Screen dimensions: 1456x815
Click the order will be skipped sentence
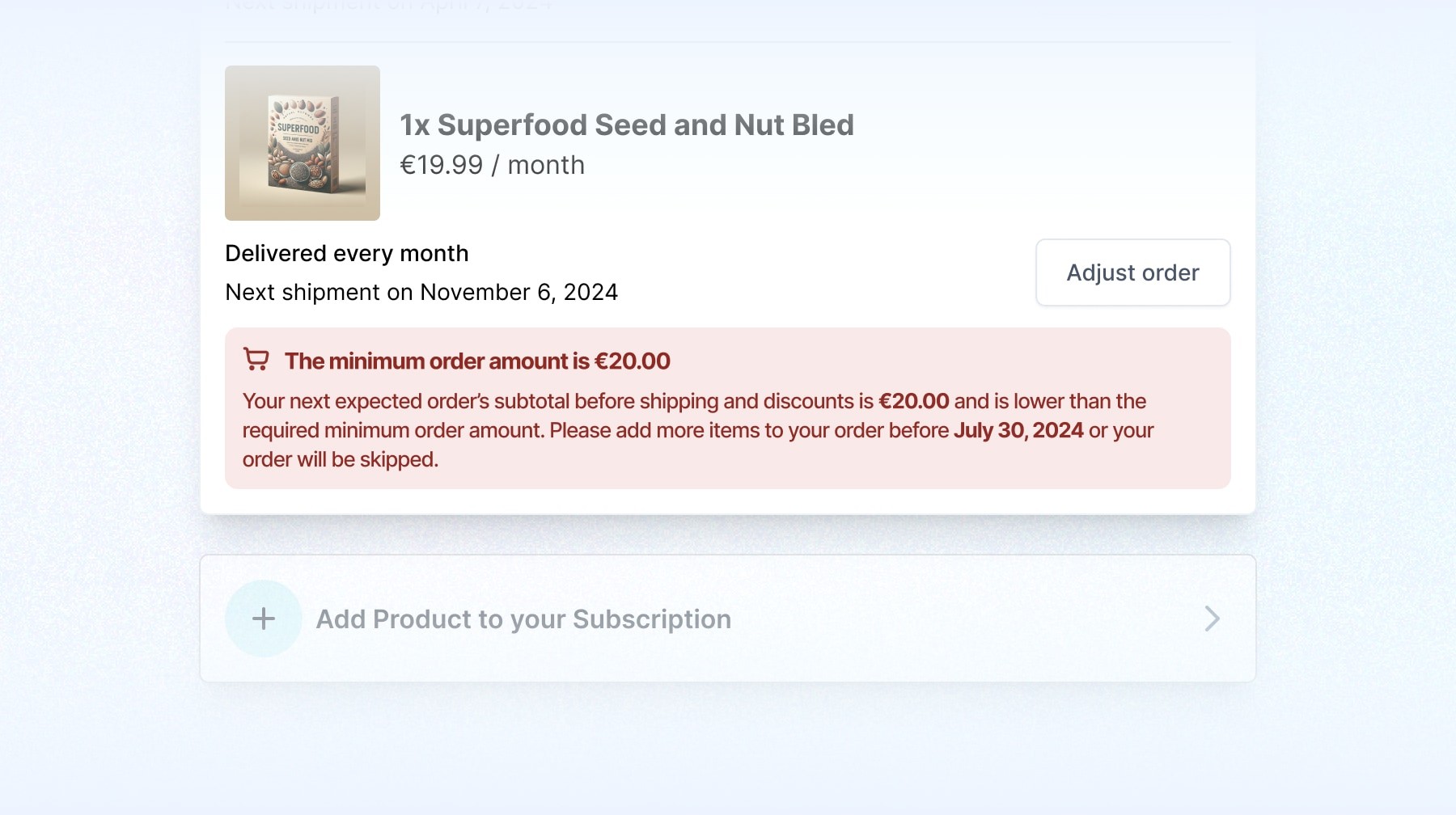tap(341, 459)
